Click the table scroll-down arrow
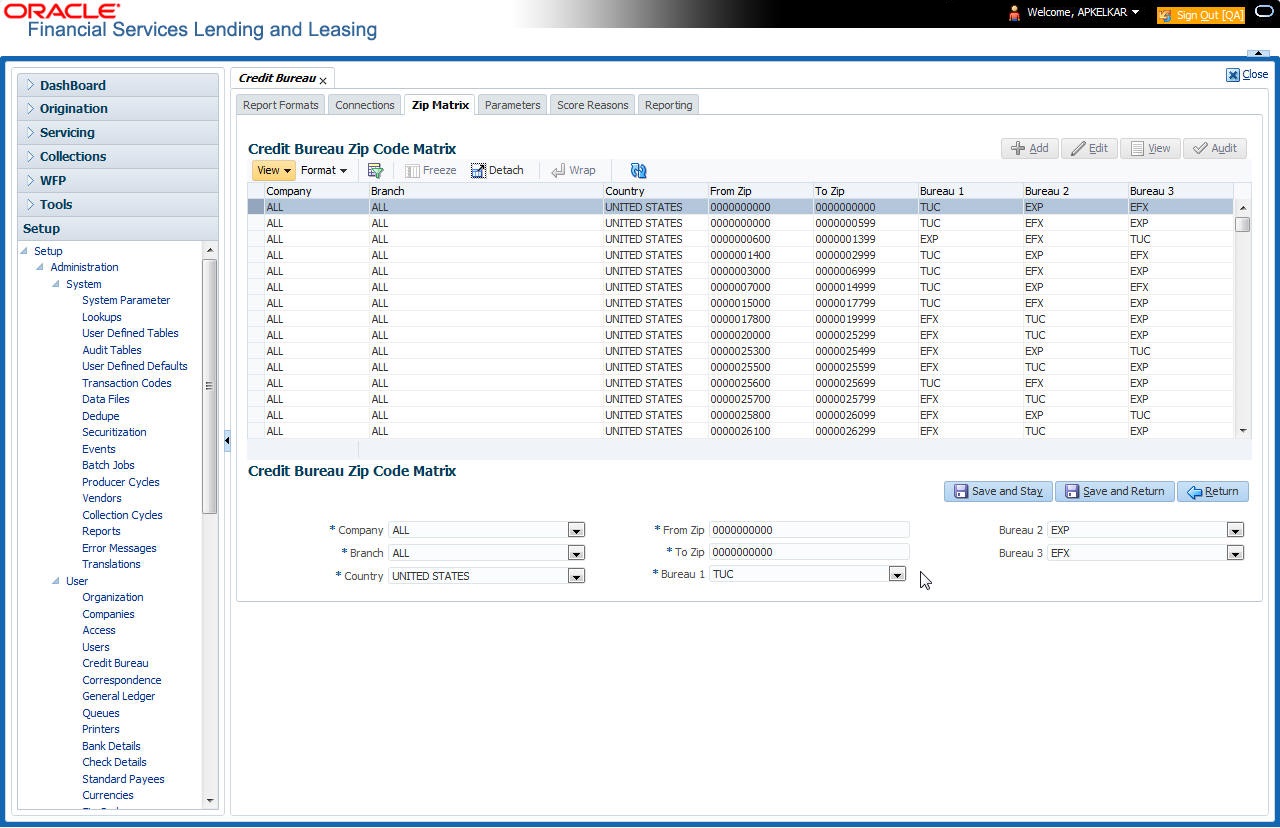The width and height of the screenshot is (1280, 828). pos(1243,430)
